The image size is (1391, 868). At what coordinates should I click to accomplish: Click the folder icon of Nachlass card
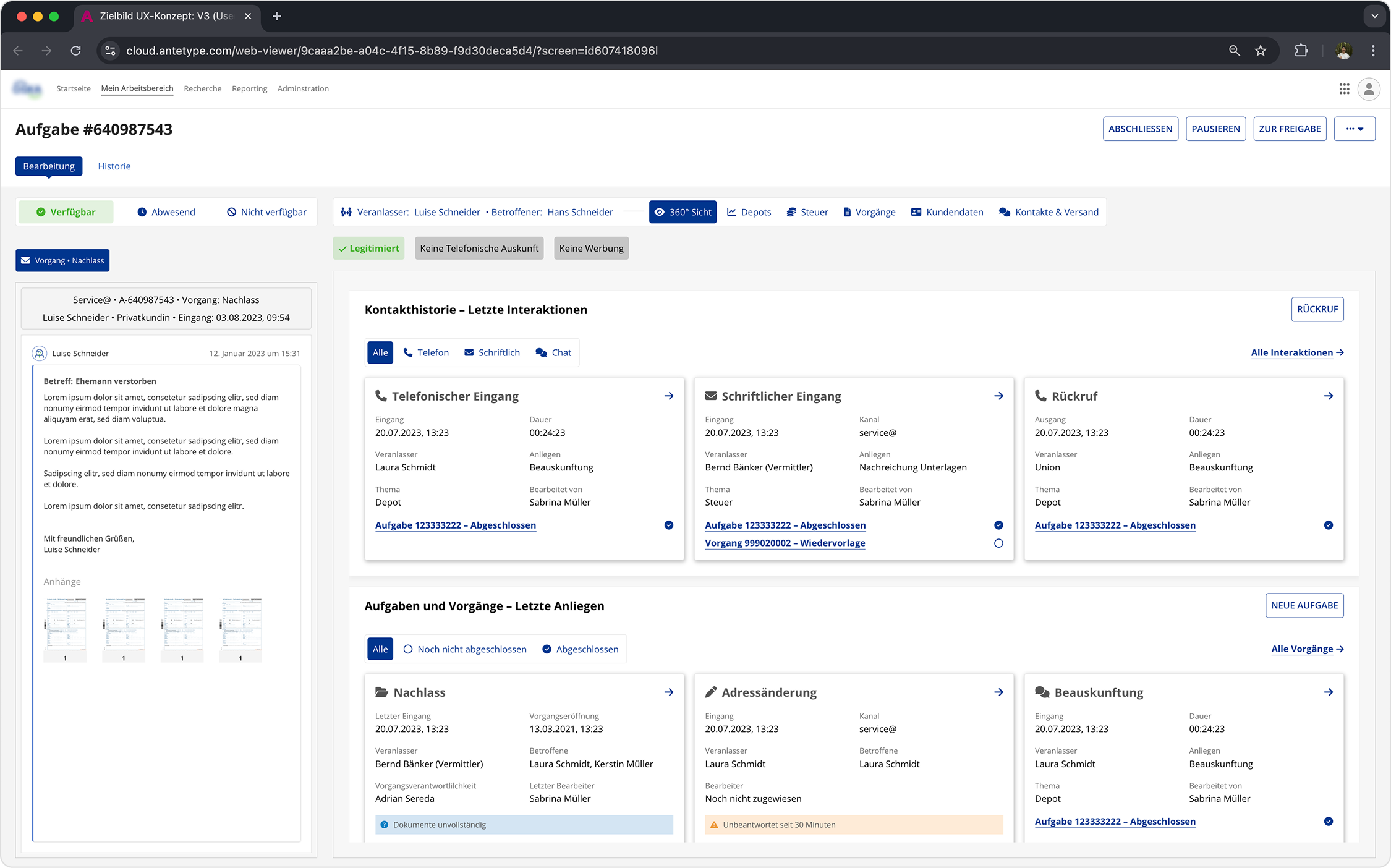coord(382,692)
